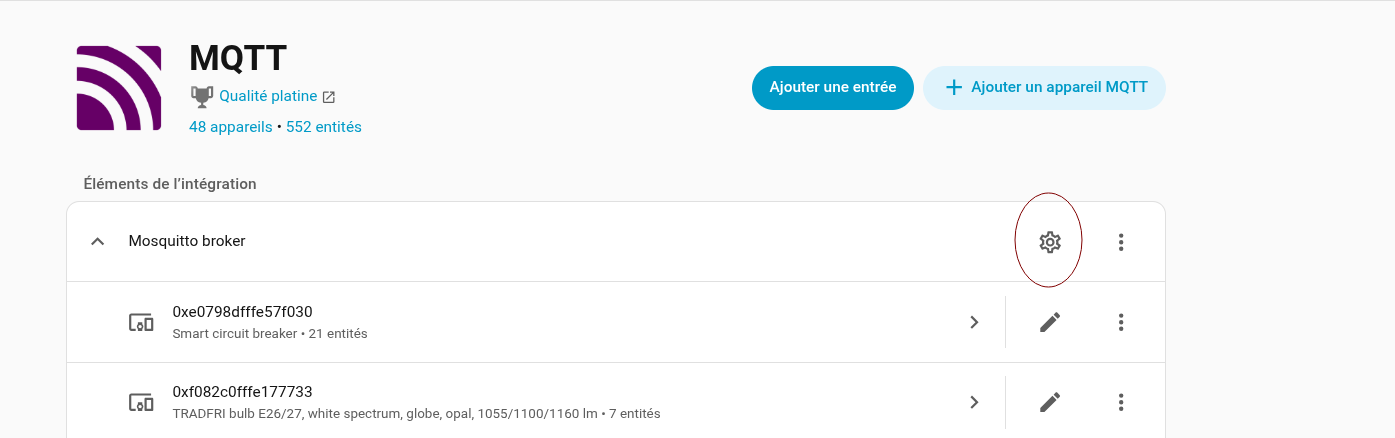Open the three-dot menu for Mosquitto broker
The image size is (1395, 438).
pos(1121,242)
